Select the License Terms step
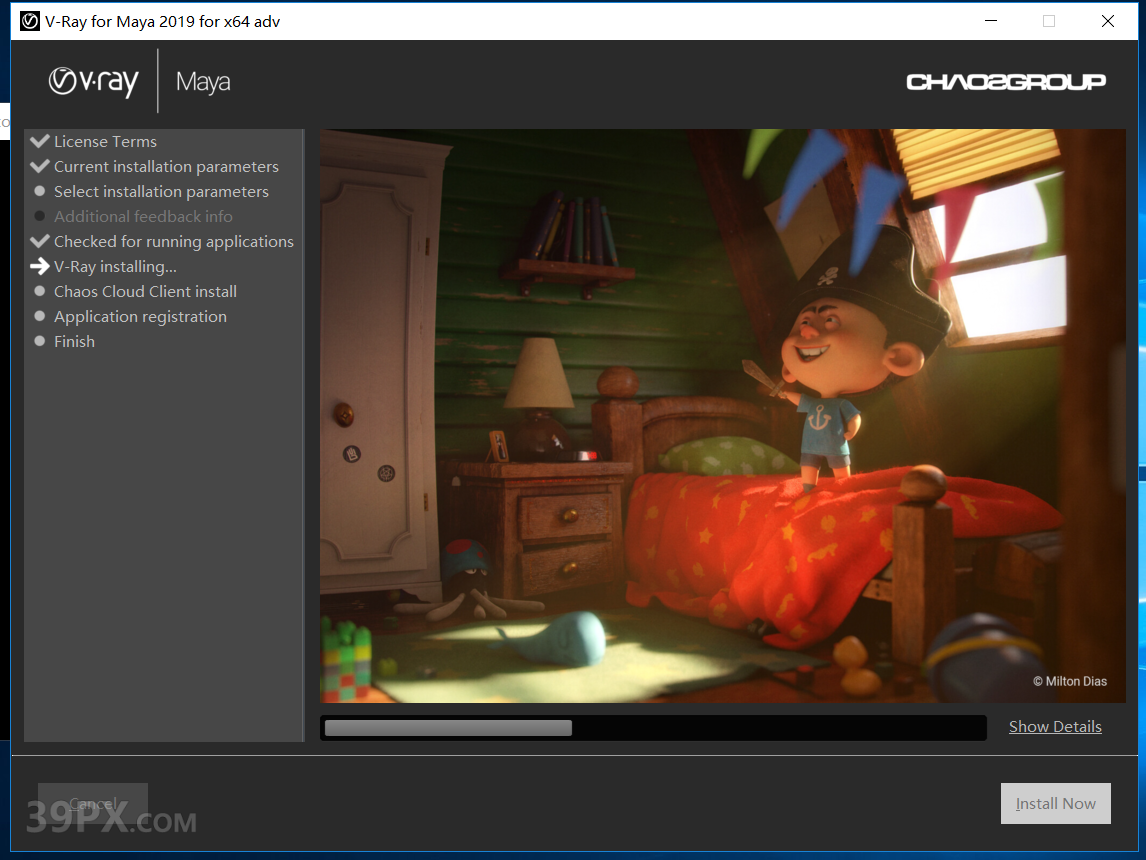1146x860 pixels. pos(105,141)
